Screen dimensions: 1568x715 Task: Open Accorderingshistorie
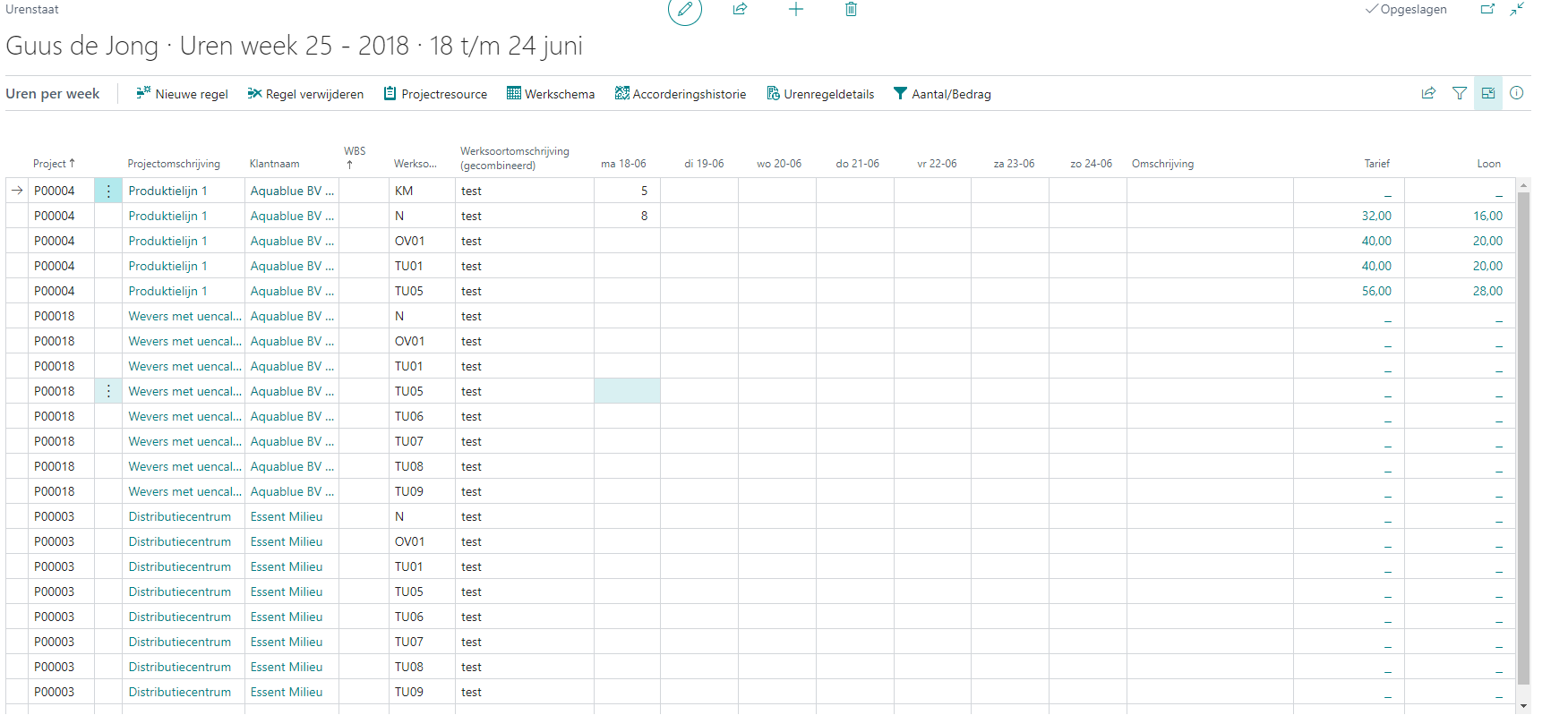[x=680, y=94]
